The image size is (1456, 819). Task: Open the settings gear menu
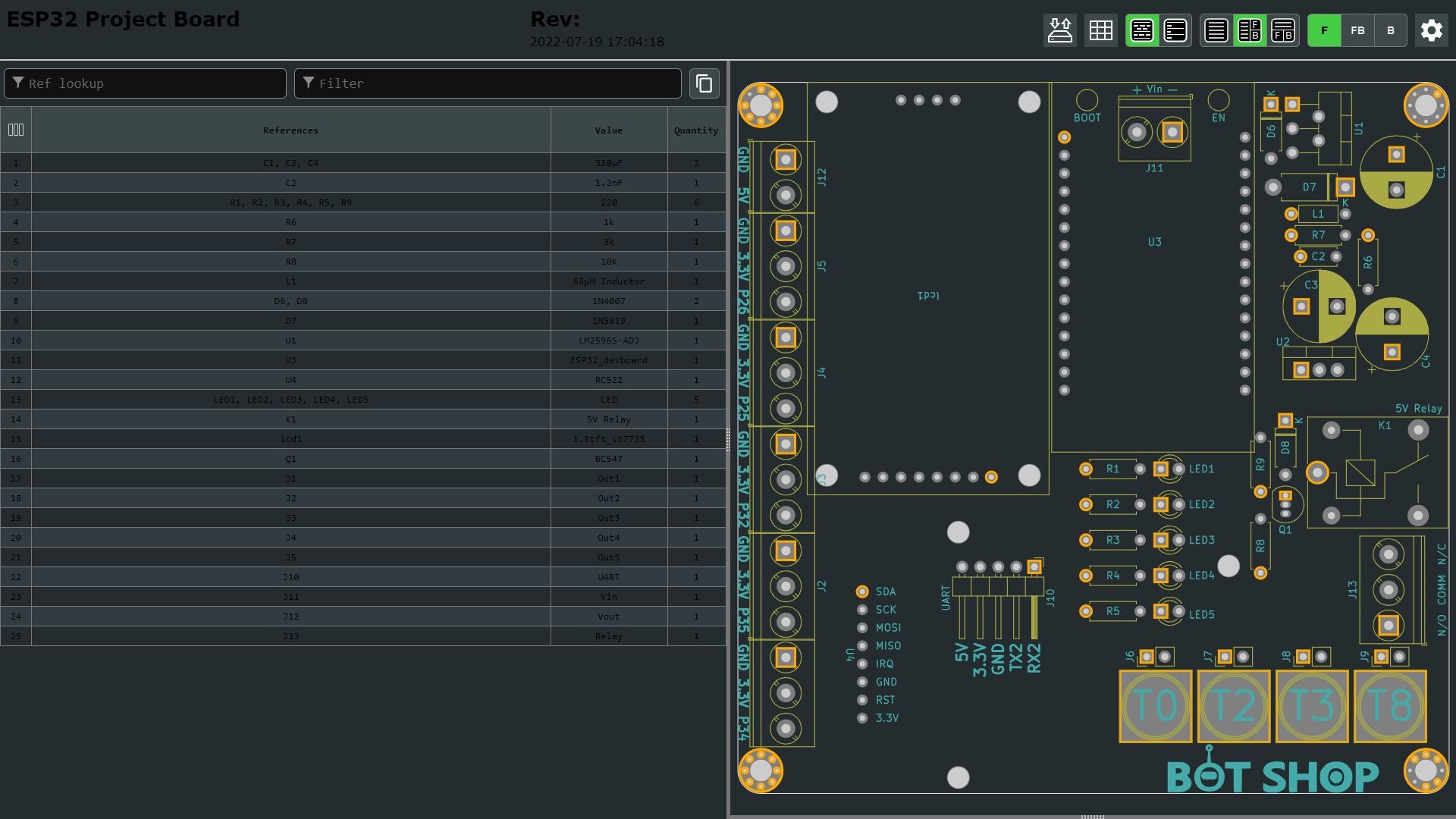1431,31
